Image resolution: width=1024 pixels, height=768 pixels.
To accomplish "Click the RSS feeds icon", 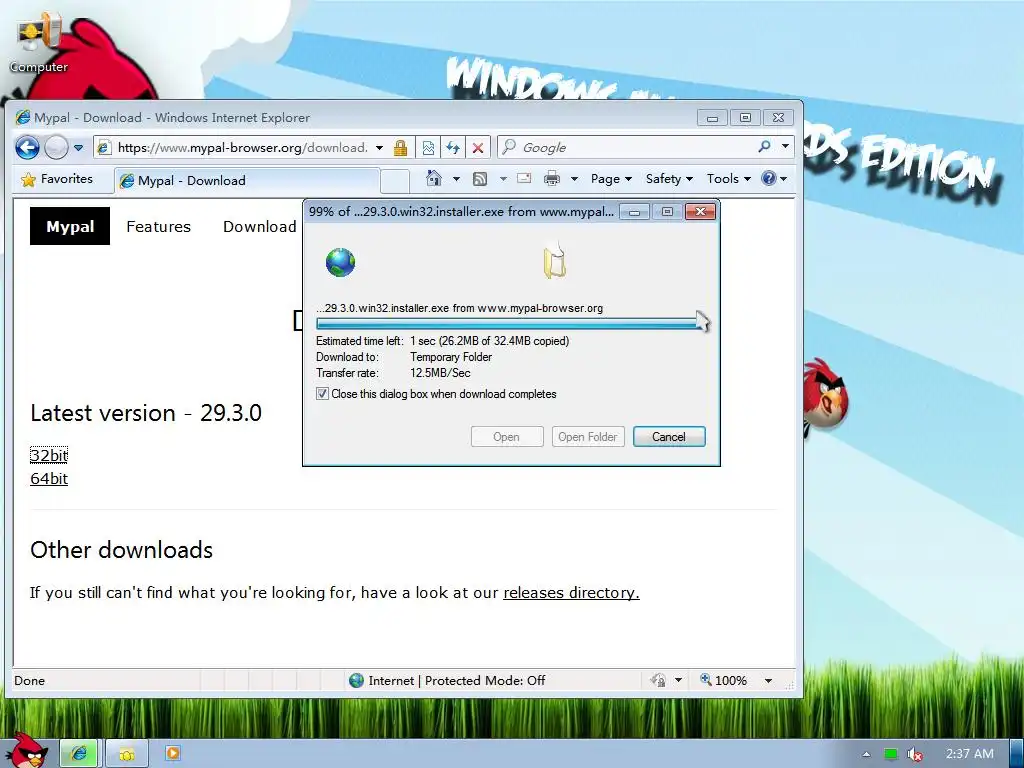I will tap(480, 179).
